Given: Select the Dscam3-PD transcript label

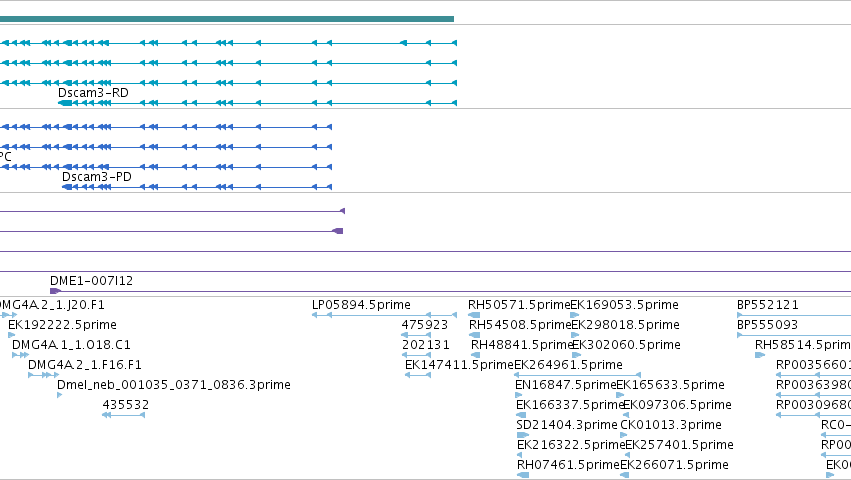Looking at the screenshot, I should click(x=97, y=177).
